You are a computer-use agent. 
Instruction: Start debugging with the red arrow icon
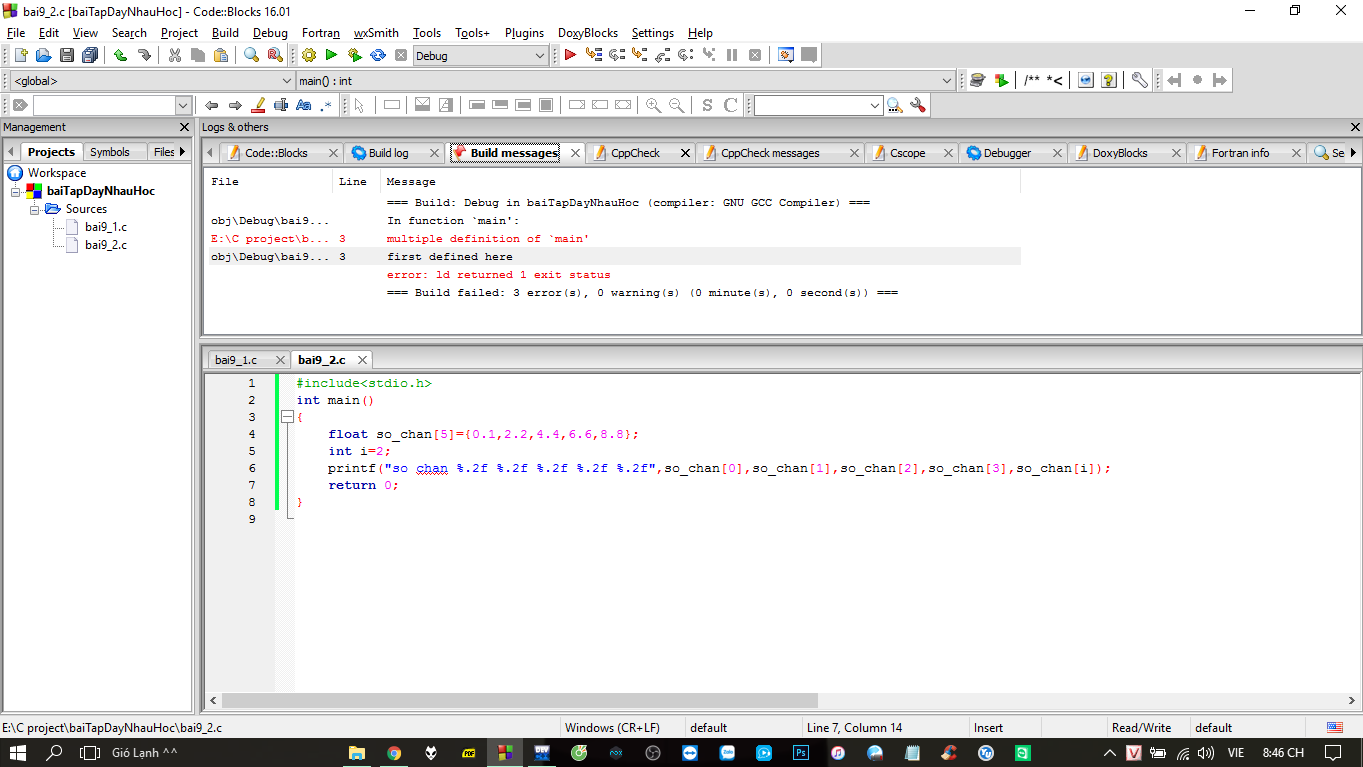570,56
